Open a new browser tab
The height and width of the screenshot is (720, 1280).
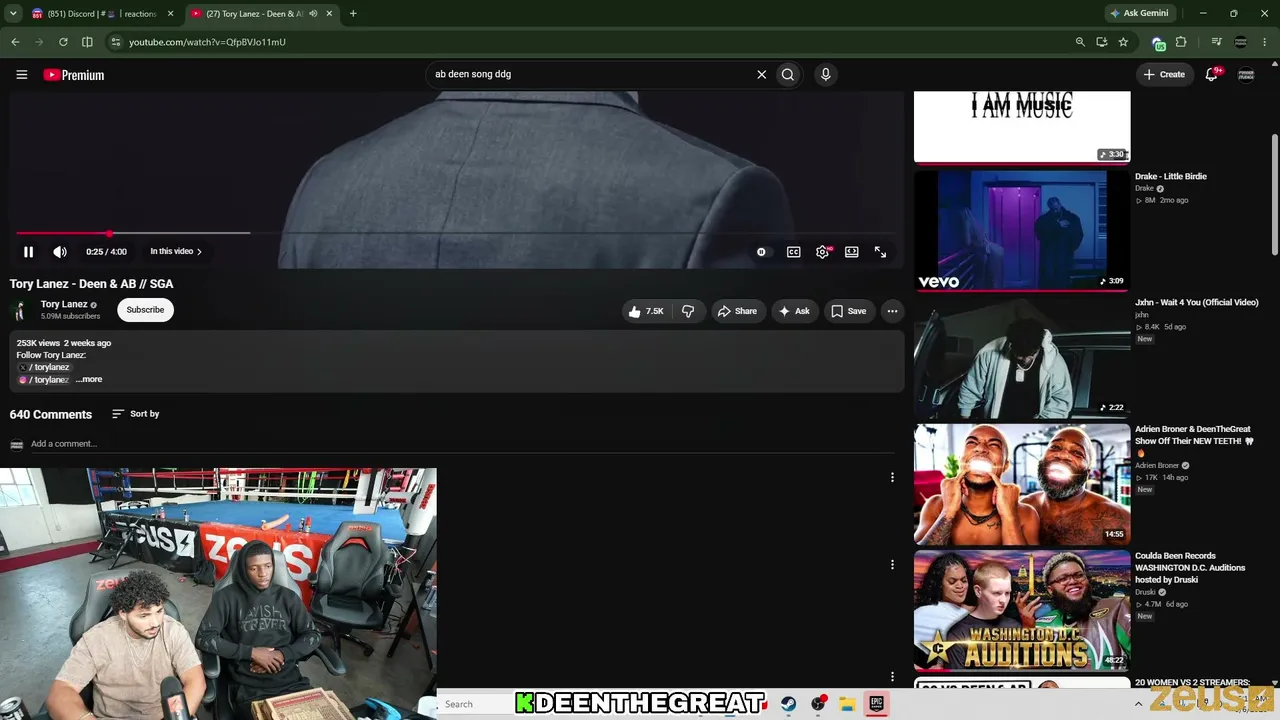click(353, 14)
